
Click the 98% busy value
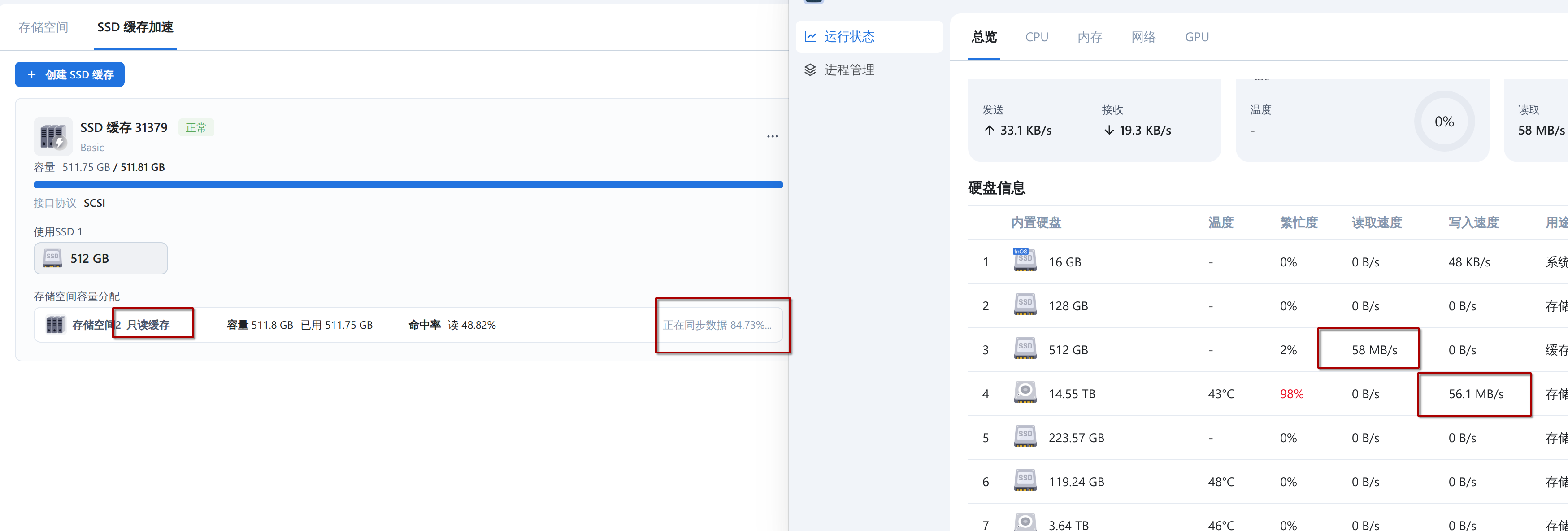tap(1291, 394)
